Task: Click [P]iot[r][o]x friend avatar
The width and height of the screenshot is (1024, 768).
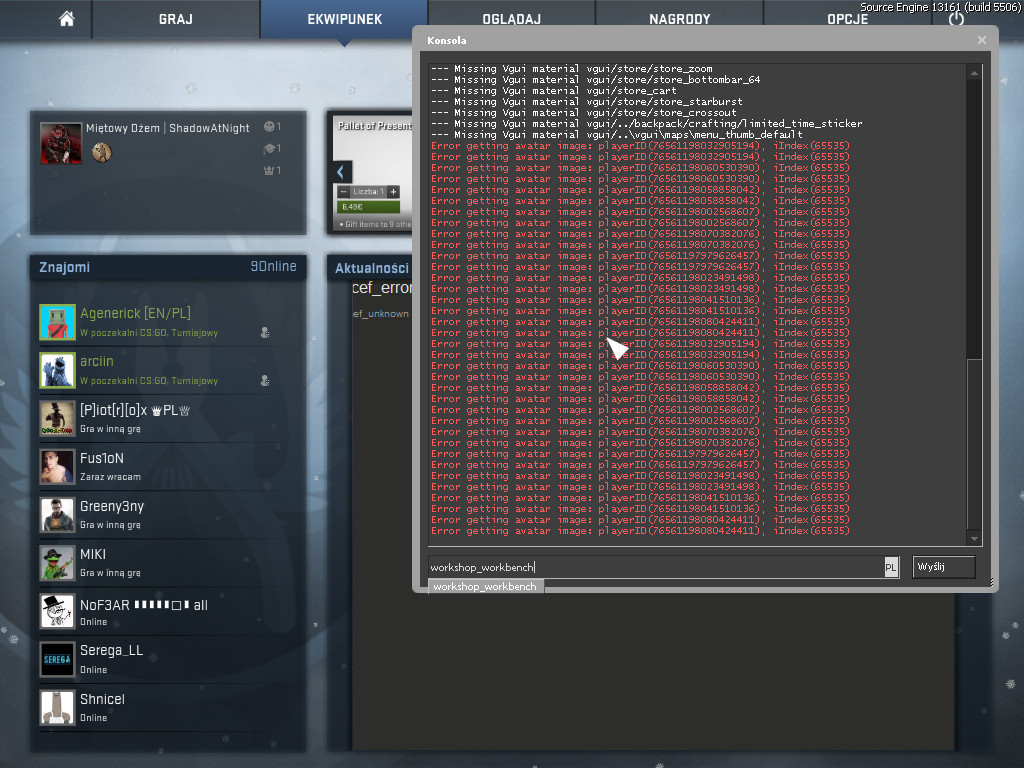Action: [x=57, y=418]
